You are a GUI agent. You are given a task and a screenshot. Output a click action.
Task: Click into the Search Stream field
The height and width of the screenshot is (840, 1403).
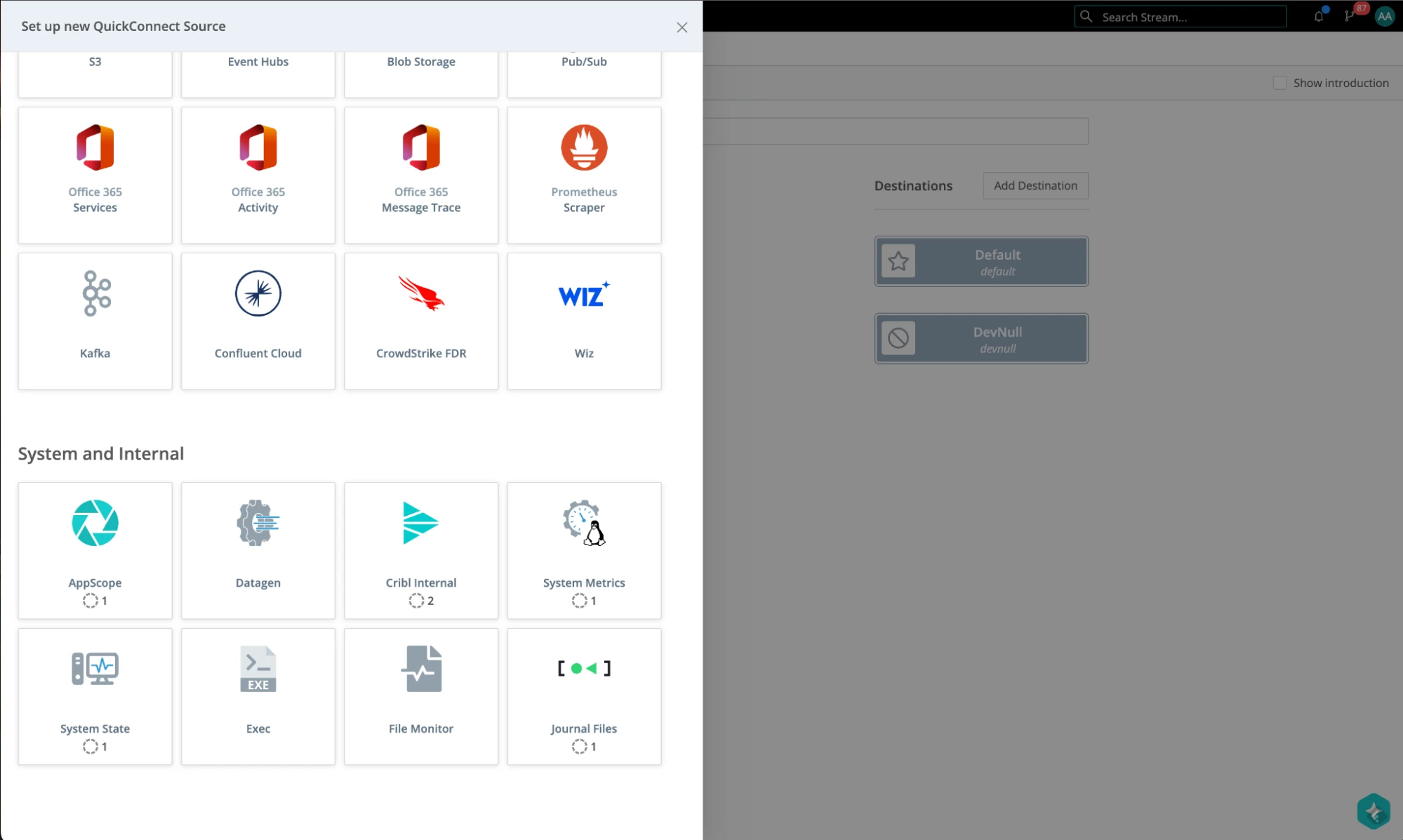1181,17
